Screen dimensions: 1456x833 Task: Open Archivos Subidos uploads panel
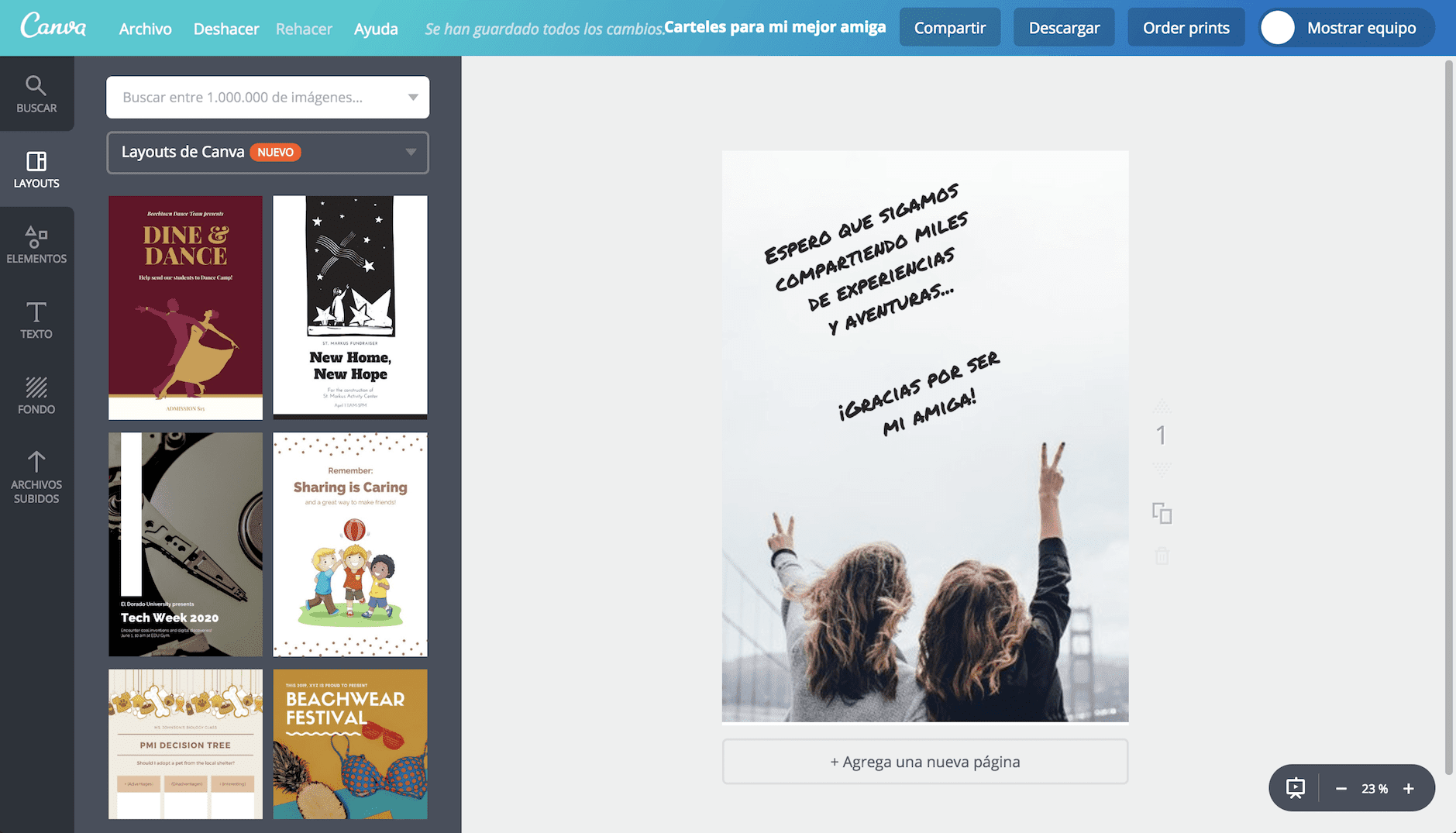click(36, 477)
